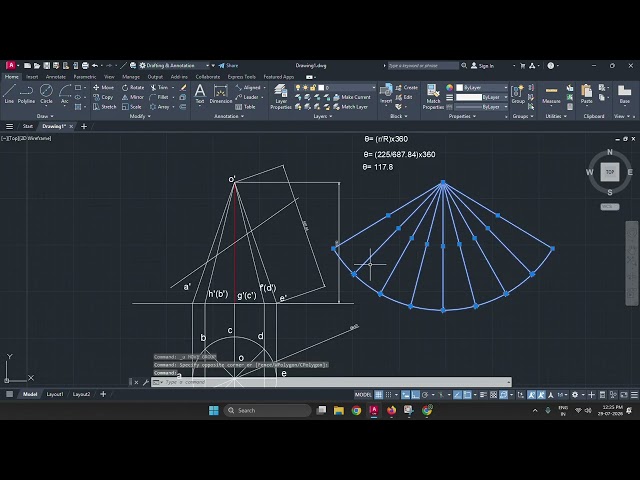Switch to the Insert ribbon tab
640x480 pixels.
pos(32,77)
